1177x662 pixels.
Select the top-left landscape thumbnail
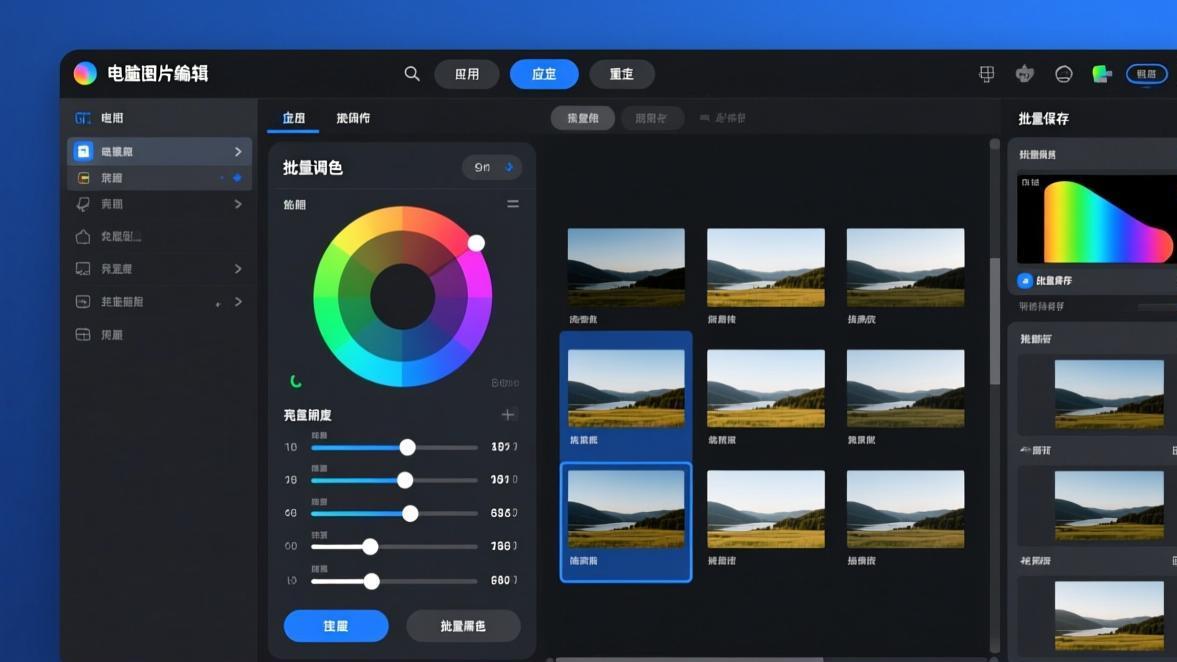point(626,267)
